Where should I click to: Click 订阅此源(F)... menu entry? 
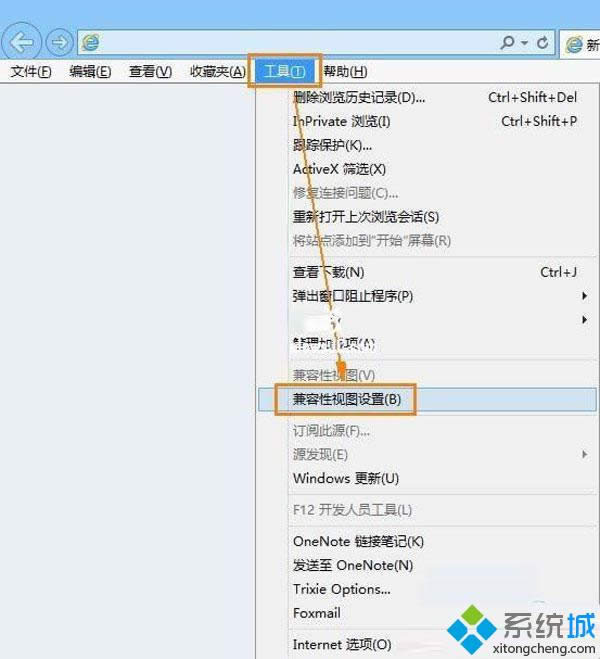coord(427,431)
